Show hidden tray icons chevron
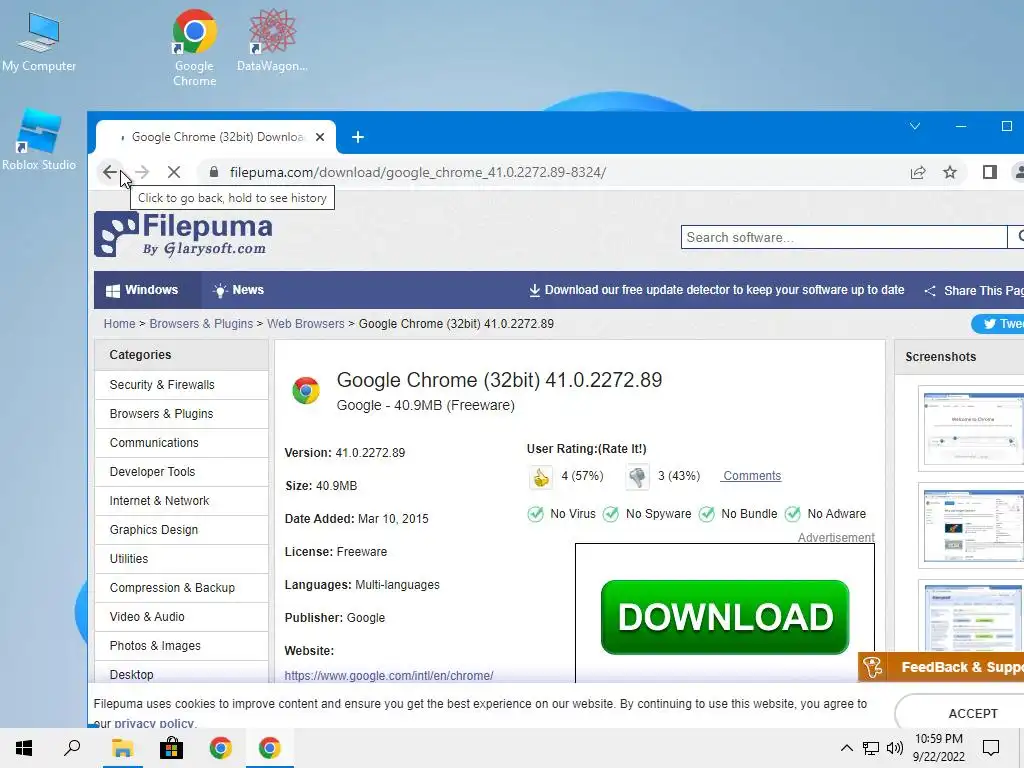The height and width of the screenshot is (768, 1024). click(846, 748)
